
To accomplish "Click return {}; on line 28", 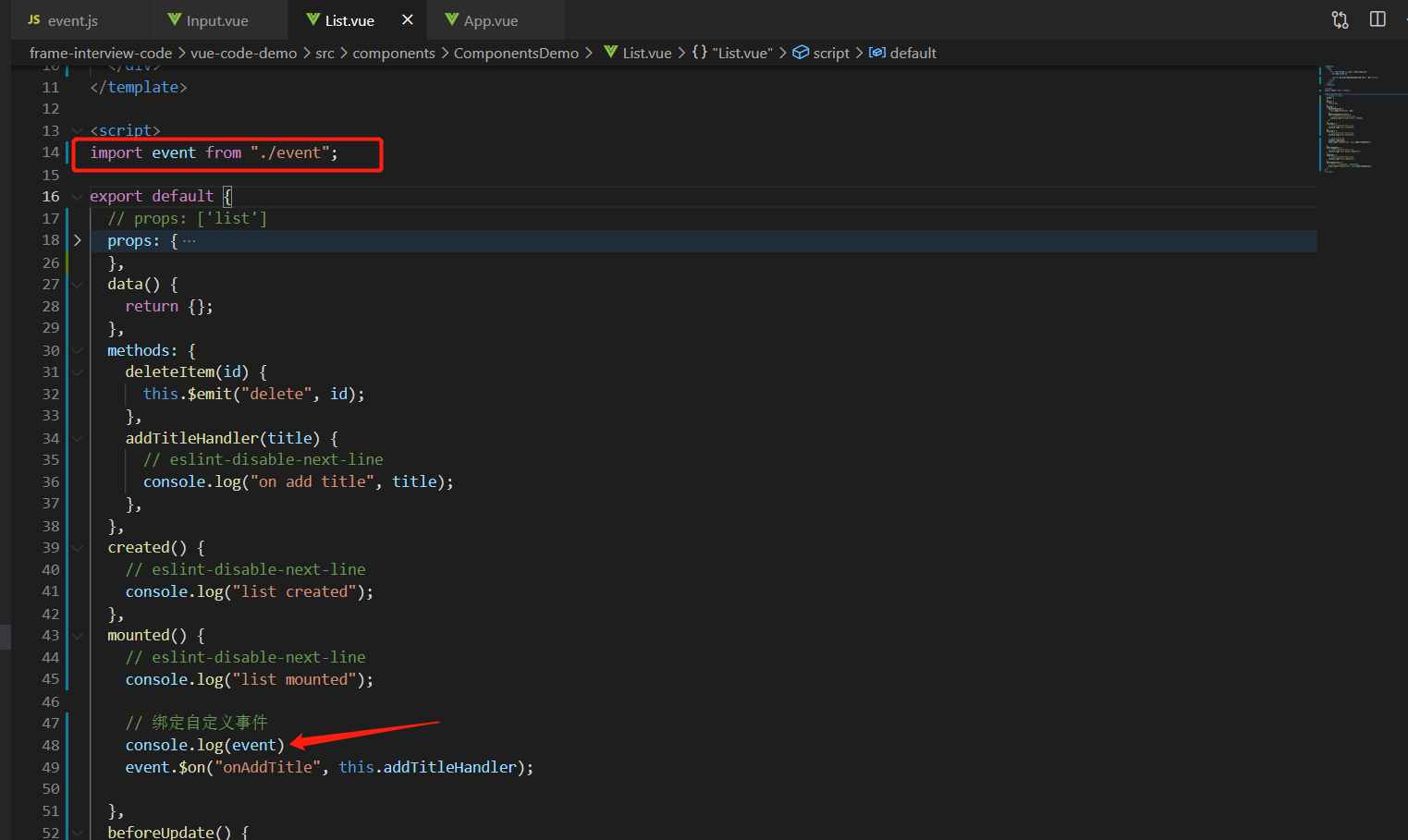I will [x=169, y=306].
